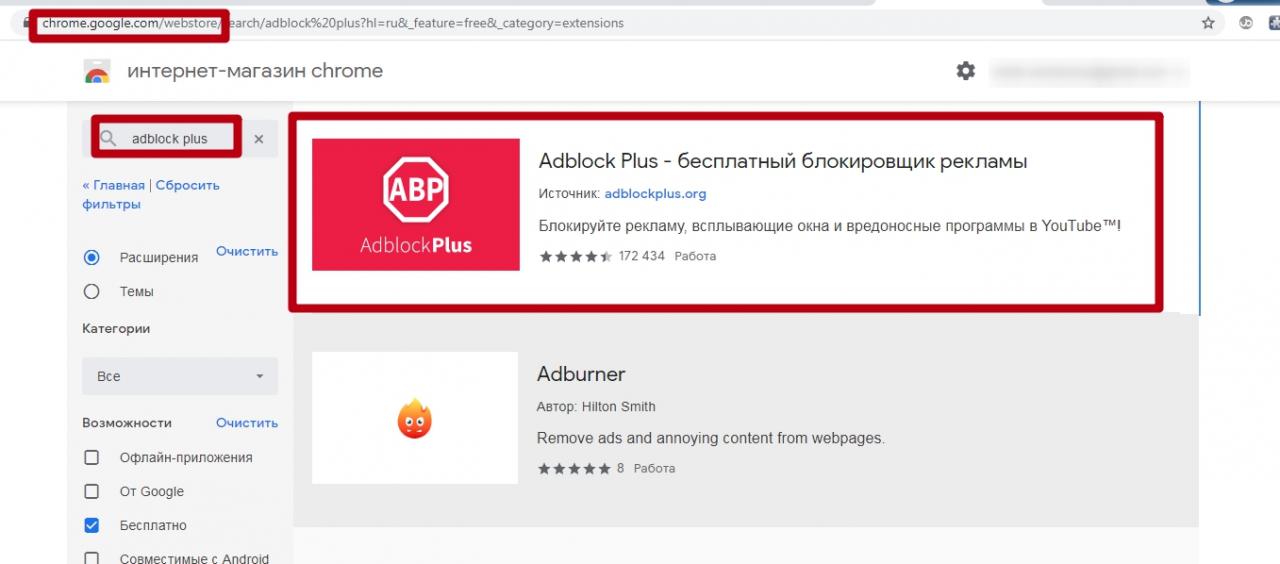Click the extension icon beside the star
Viewport: 1280px width, 564px height.
tap(1246, 23)
